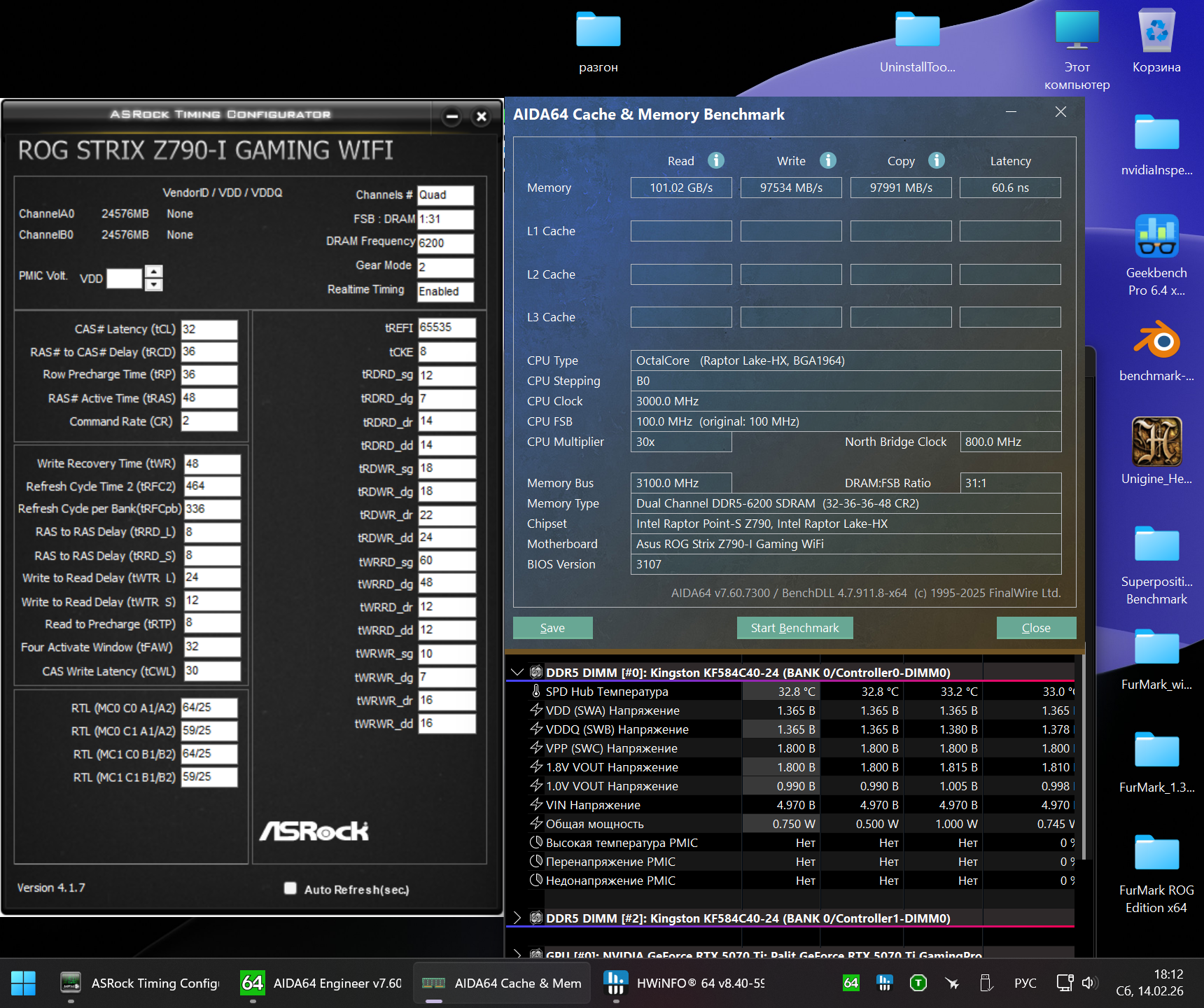1204x1008 pixels.
Task: Click the green T icon in the system tray
Action: point(918,983)
